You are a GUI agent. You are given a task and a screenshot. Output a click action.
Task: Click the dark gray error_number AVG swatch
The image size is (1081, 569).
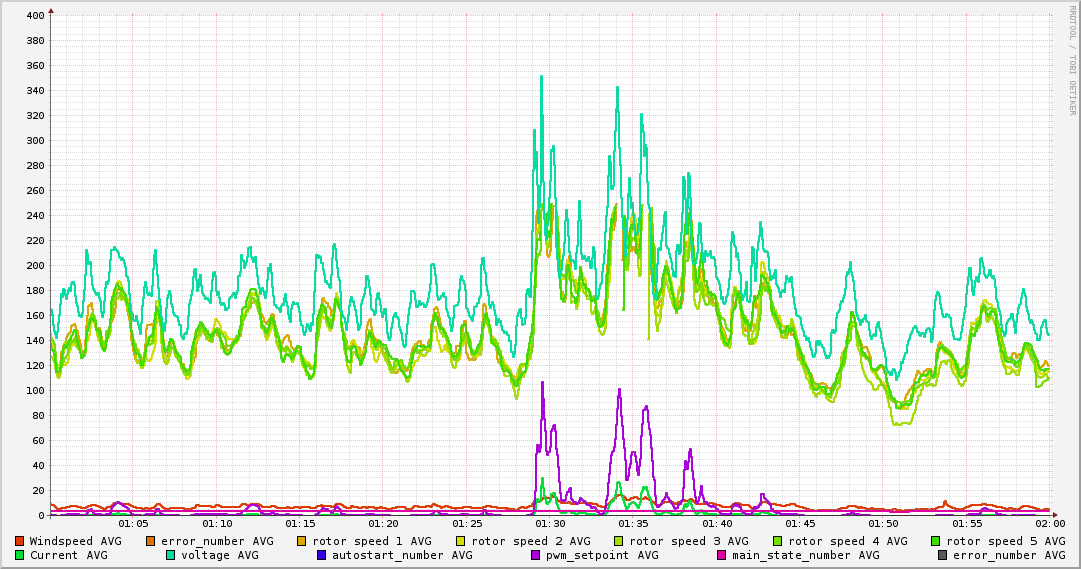coord(943,555)
